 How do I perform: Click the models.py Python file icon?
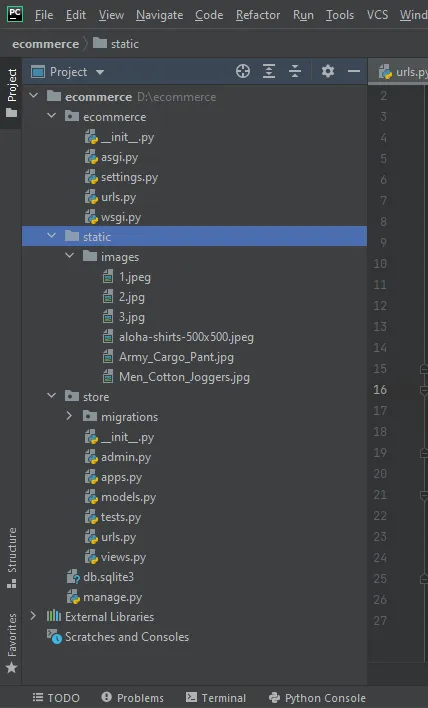point(91,497)
